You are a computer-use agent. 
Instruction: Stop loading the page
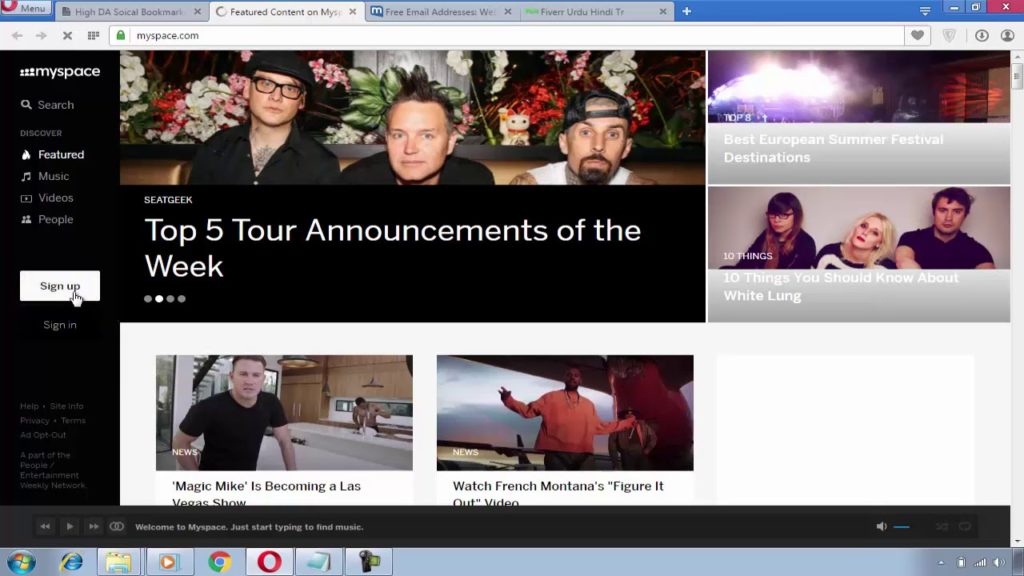pos(67,35)
